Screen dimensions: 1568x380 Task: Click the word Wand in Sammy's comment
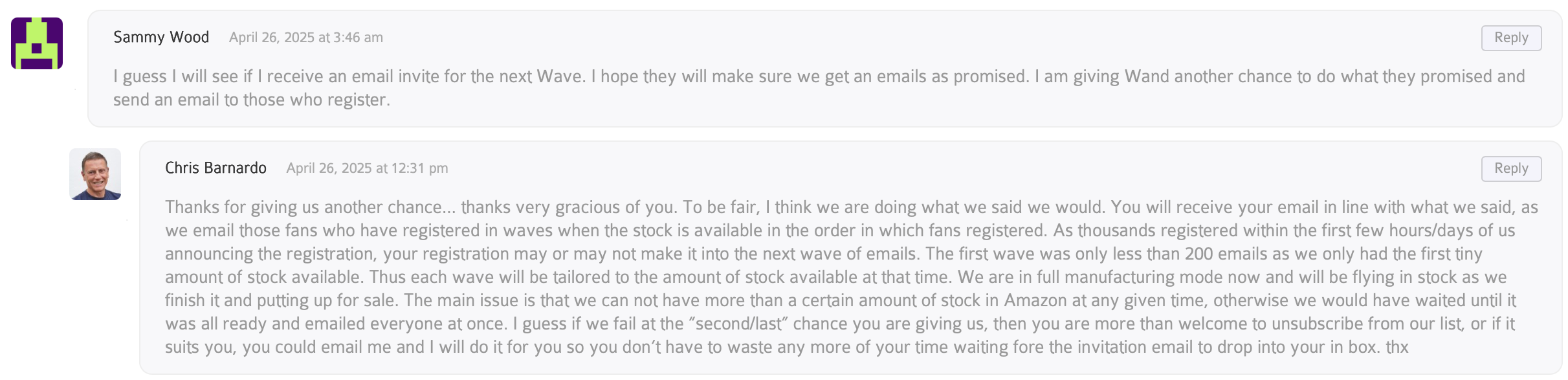[1147, 76]
